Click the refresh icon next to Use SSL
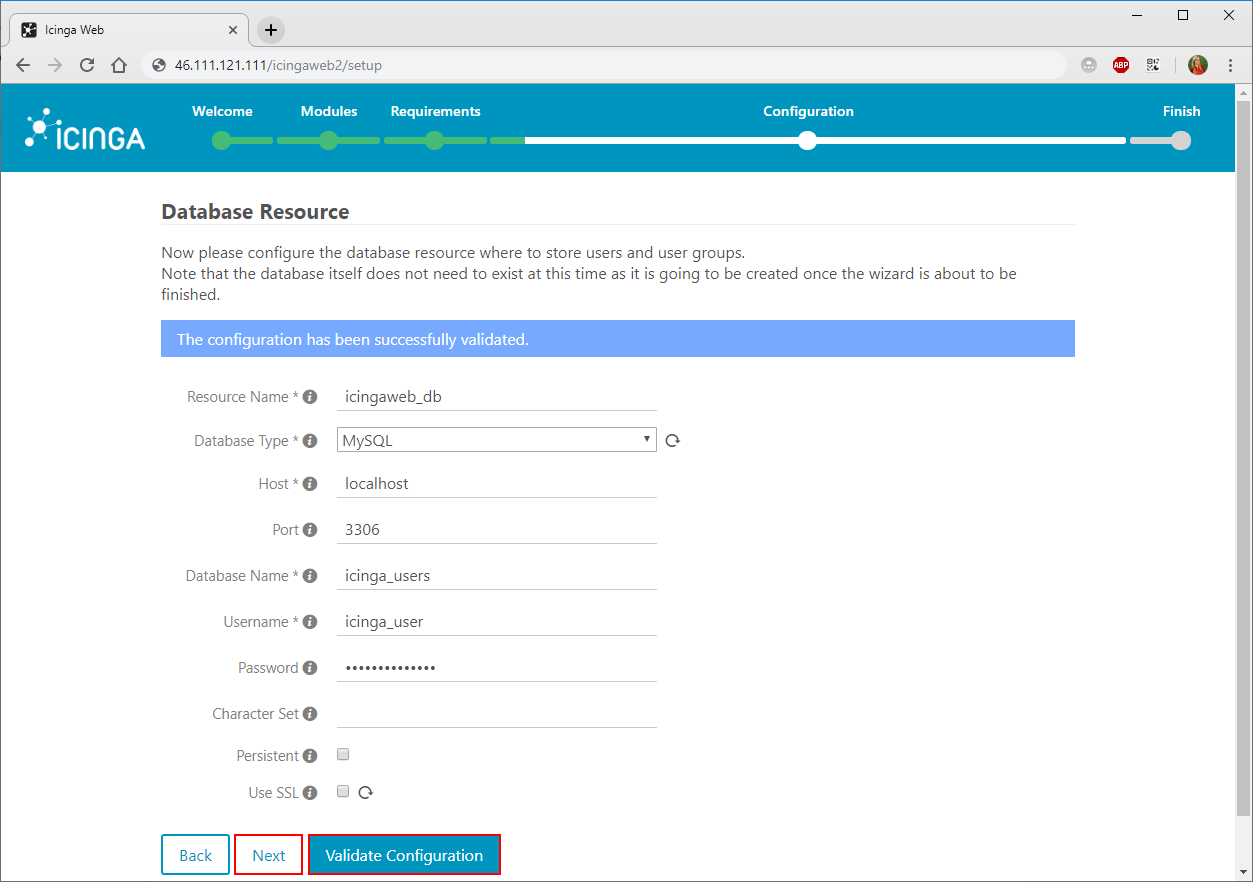Viewport: 1253px width, 882px height. (x=365, y=791)
